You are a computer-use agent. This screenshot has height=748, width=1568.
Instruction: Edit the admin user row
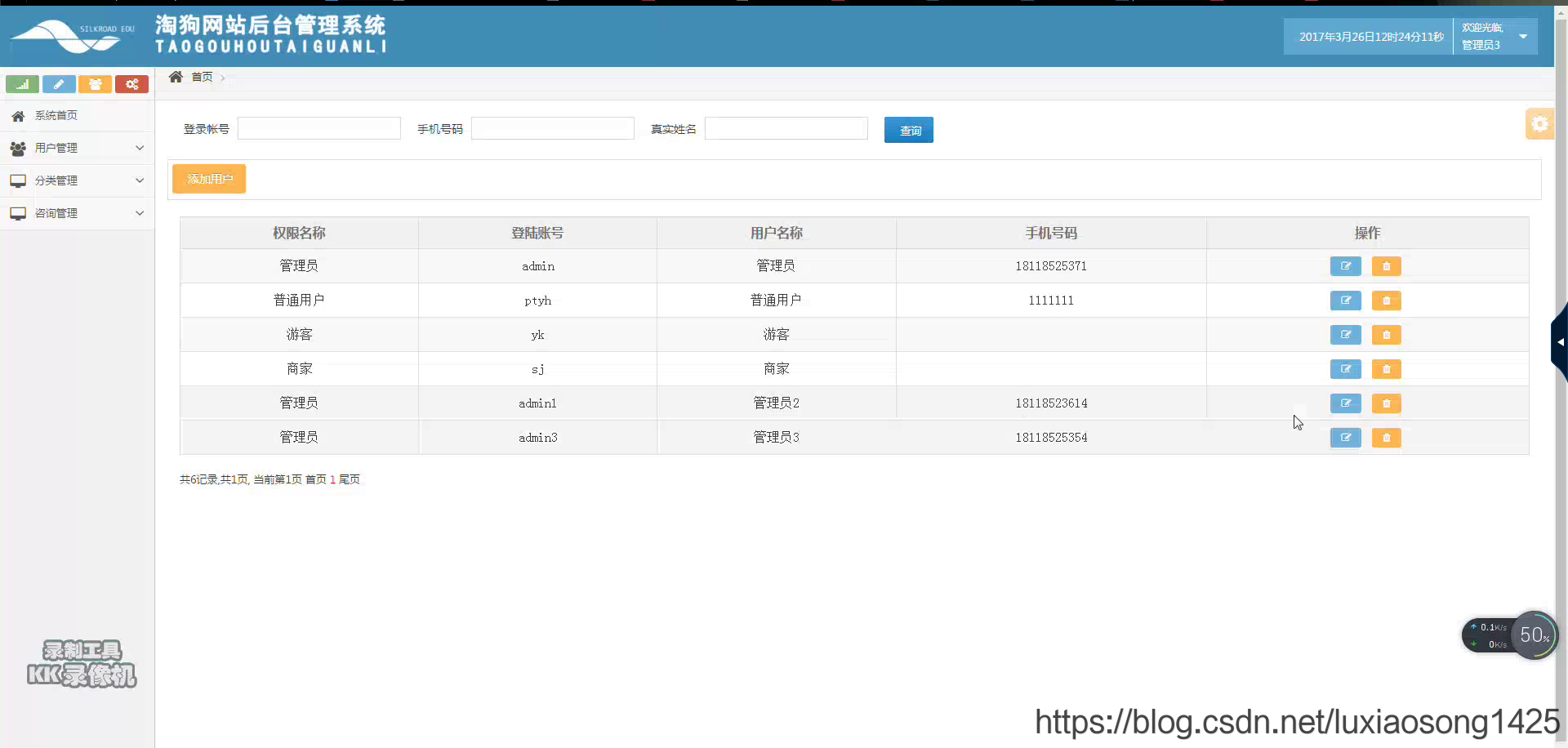[1346, 266]
